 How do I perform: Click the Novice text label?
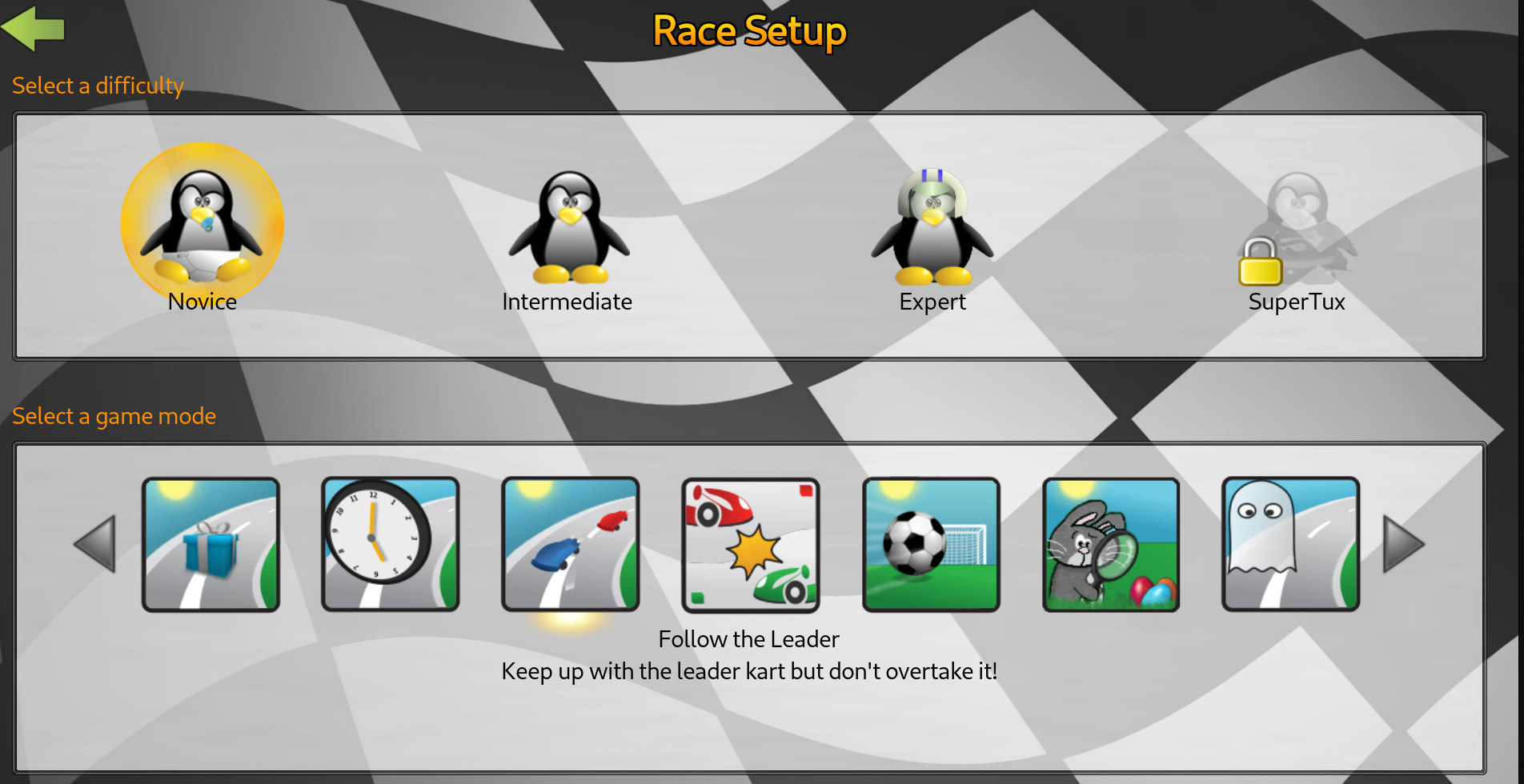coord(202,302)
